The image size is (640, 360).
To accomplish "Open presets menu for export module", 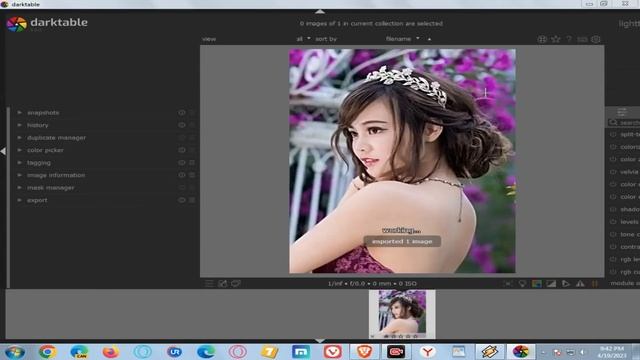I will coord(192,200).
